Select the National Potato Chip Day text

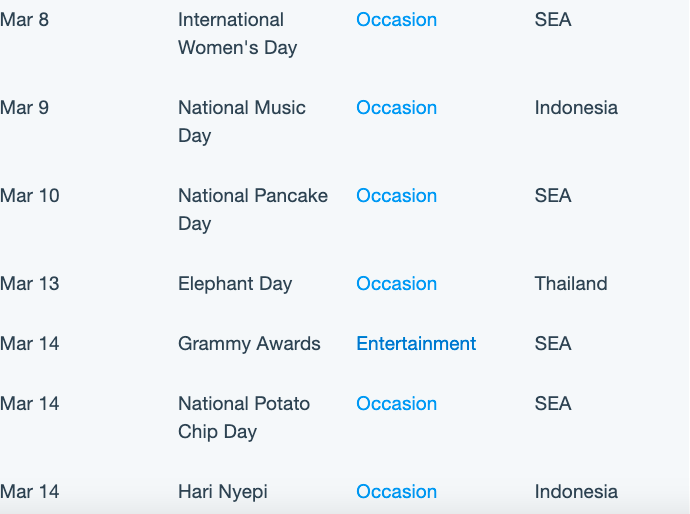244,418
